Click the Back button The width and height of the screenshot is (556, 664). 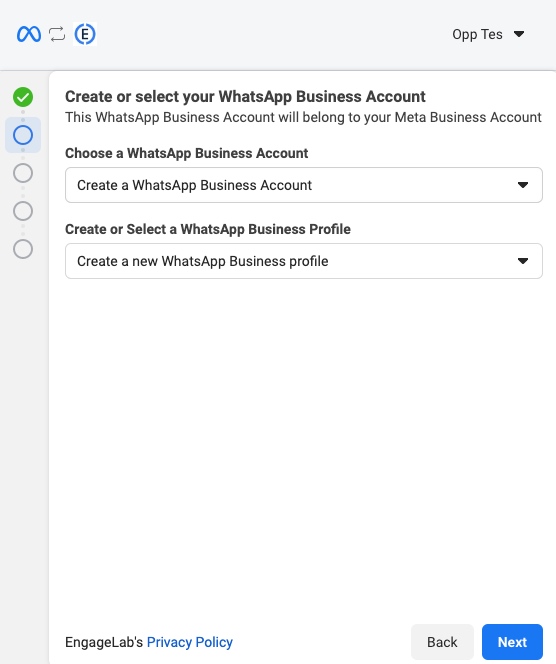(x=442, y=642)
